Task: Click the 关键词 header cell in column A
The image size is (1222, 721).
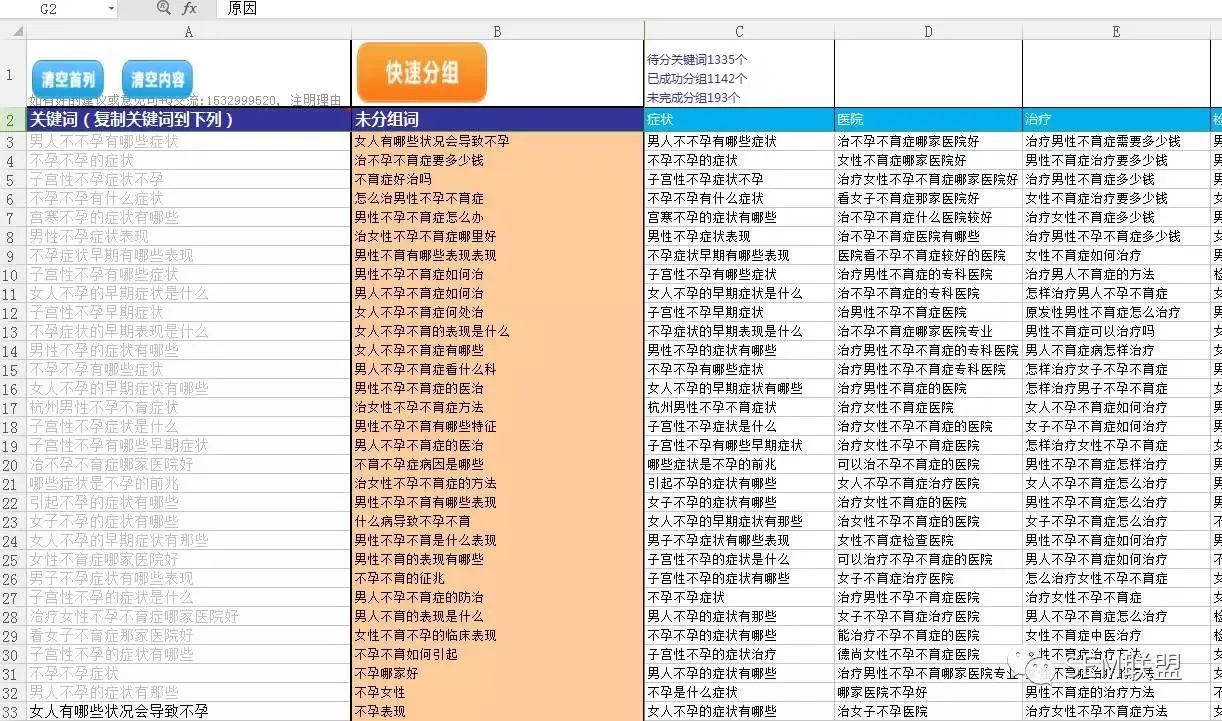Action: point(189,120)
